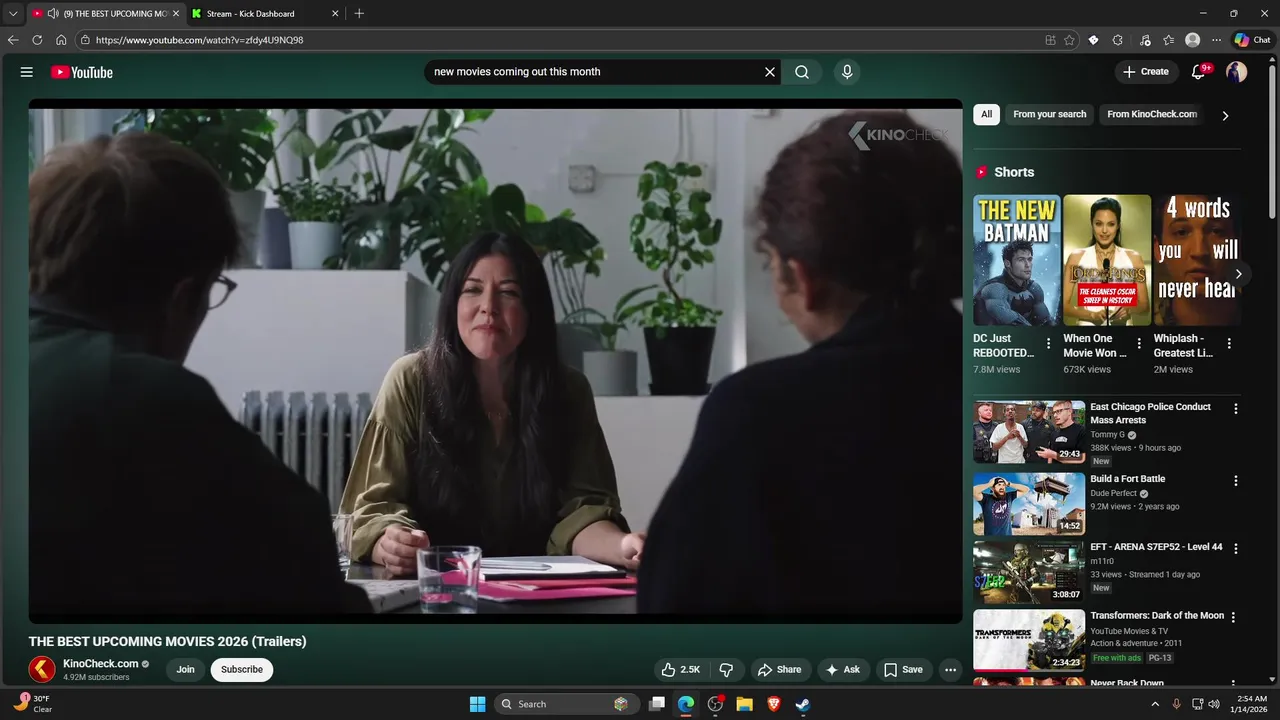
Task: Open the YouTube guide hamburger menu
Action: (27, 72)
